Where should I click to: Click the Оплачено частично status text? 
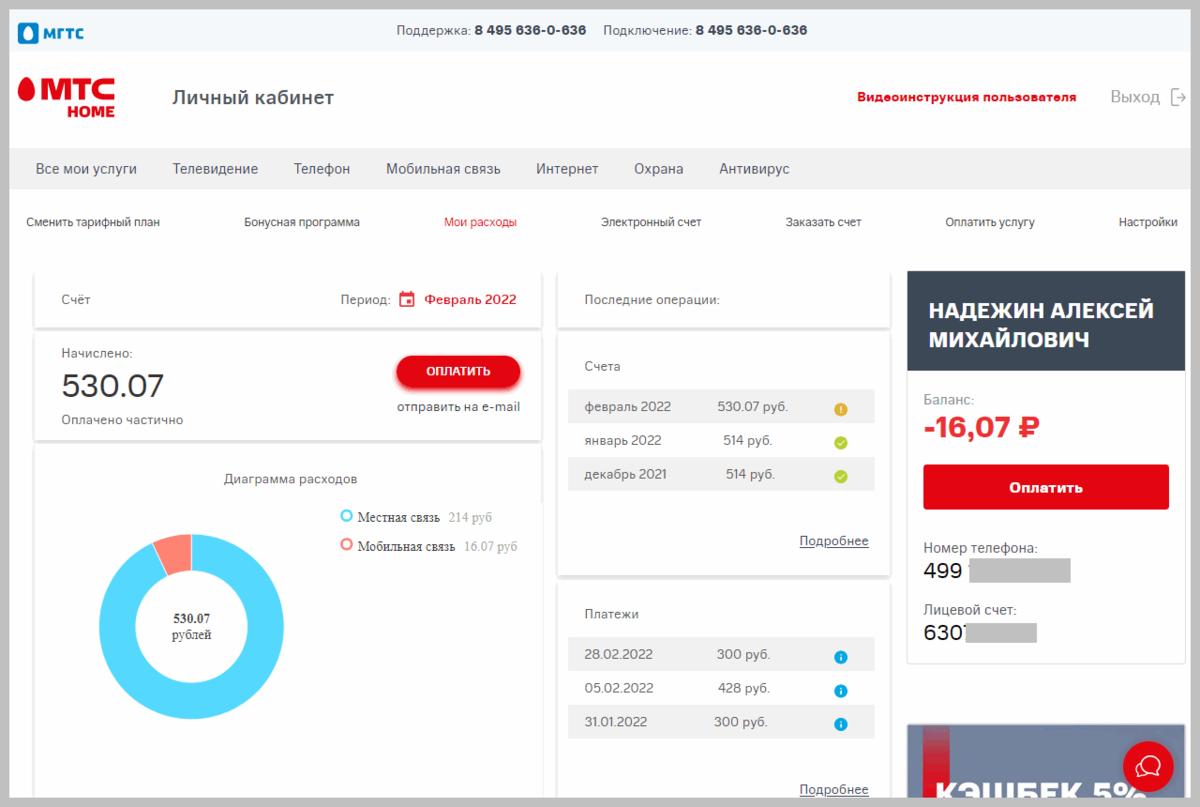click(x=122, y=420)
